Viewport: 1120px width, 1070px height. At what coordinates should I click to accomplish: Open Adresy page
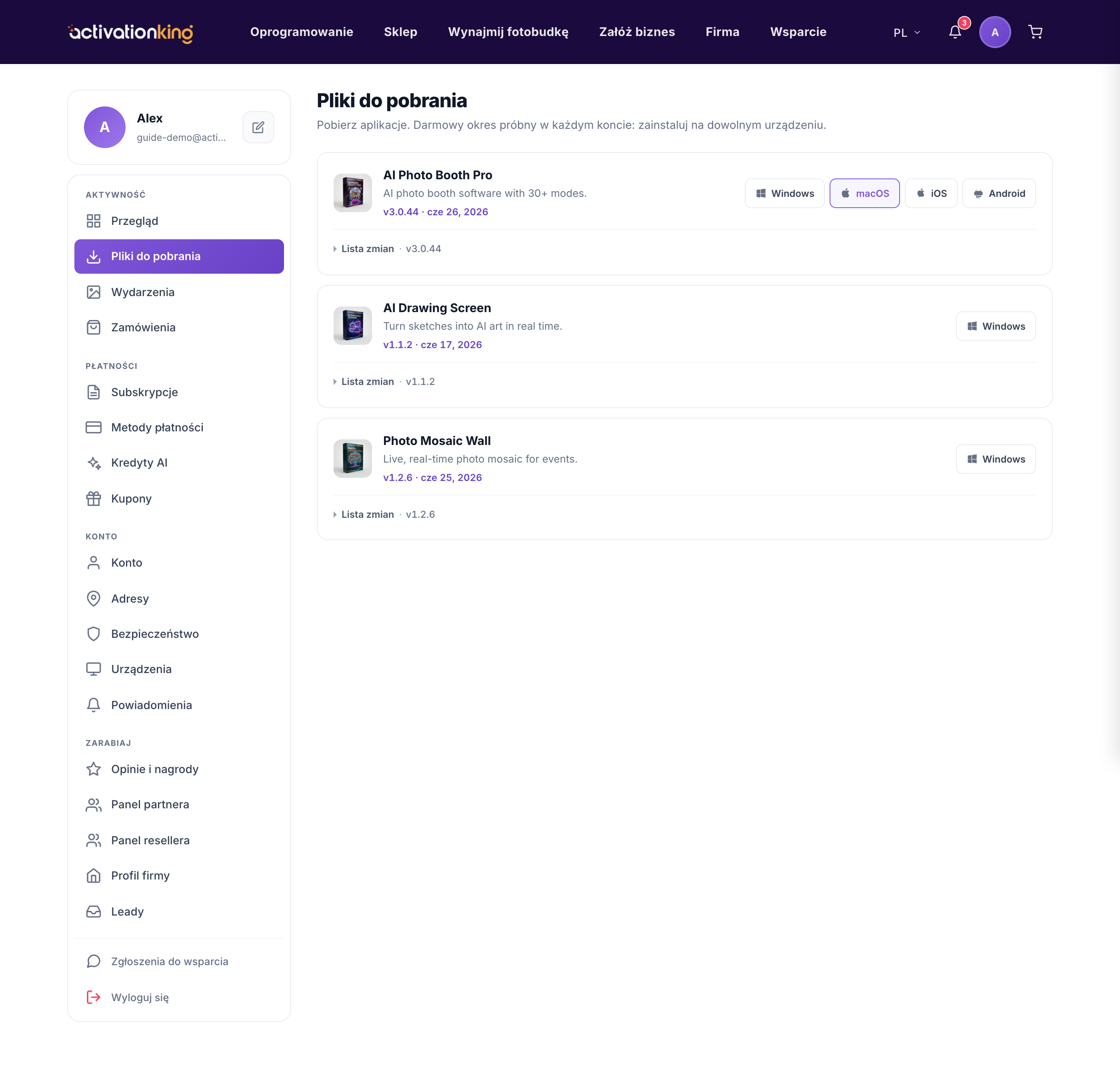tap(179, 598)
